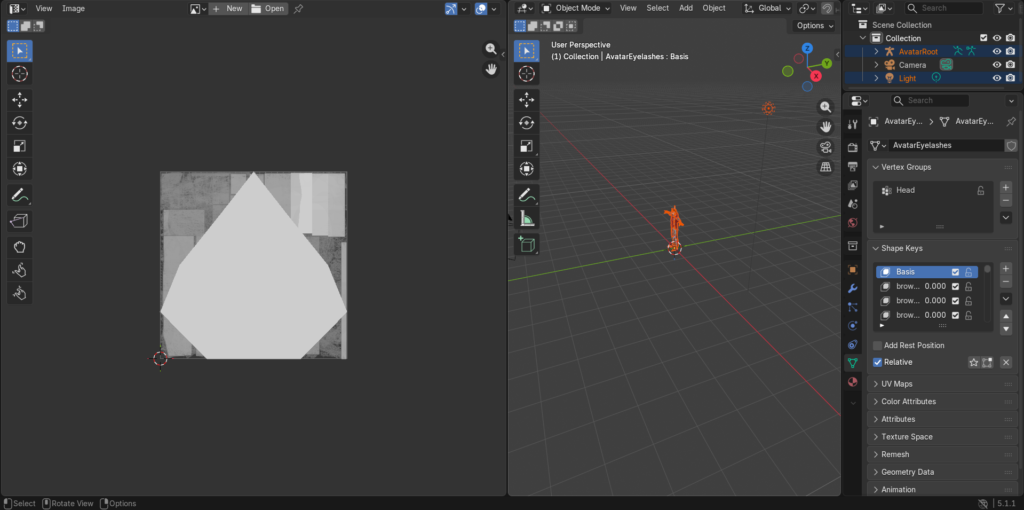Pin the image with the pin icon
1024x510 pixels.
(298, 8)
